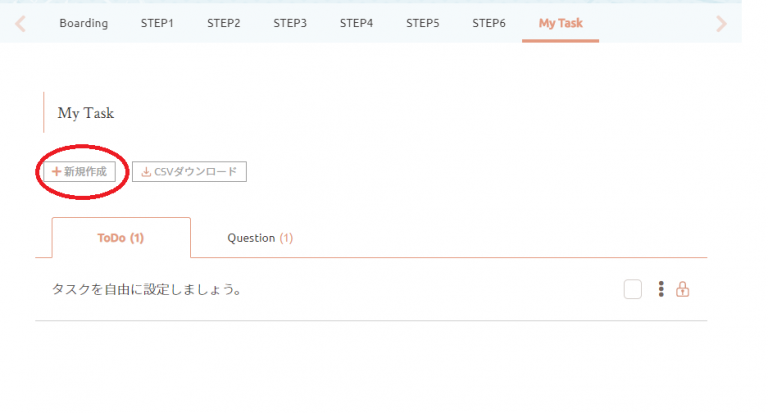Click the orange lock icon on task
The height and width of the screenshot is (413, 768).
pos(683,289)
